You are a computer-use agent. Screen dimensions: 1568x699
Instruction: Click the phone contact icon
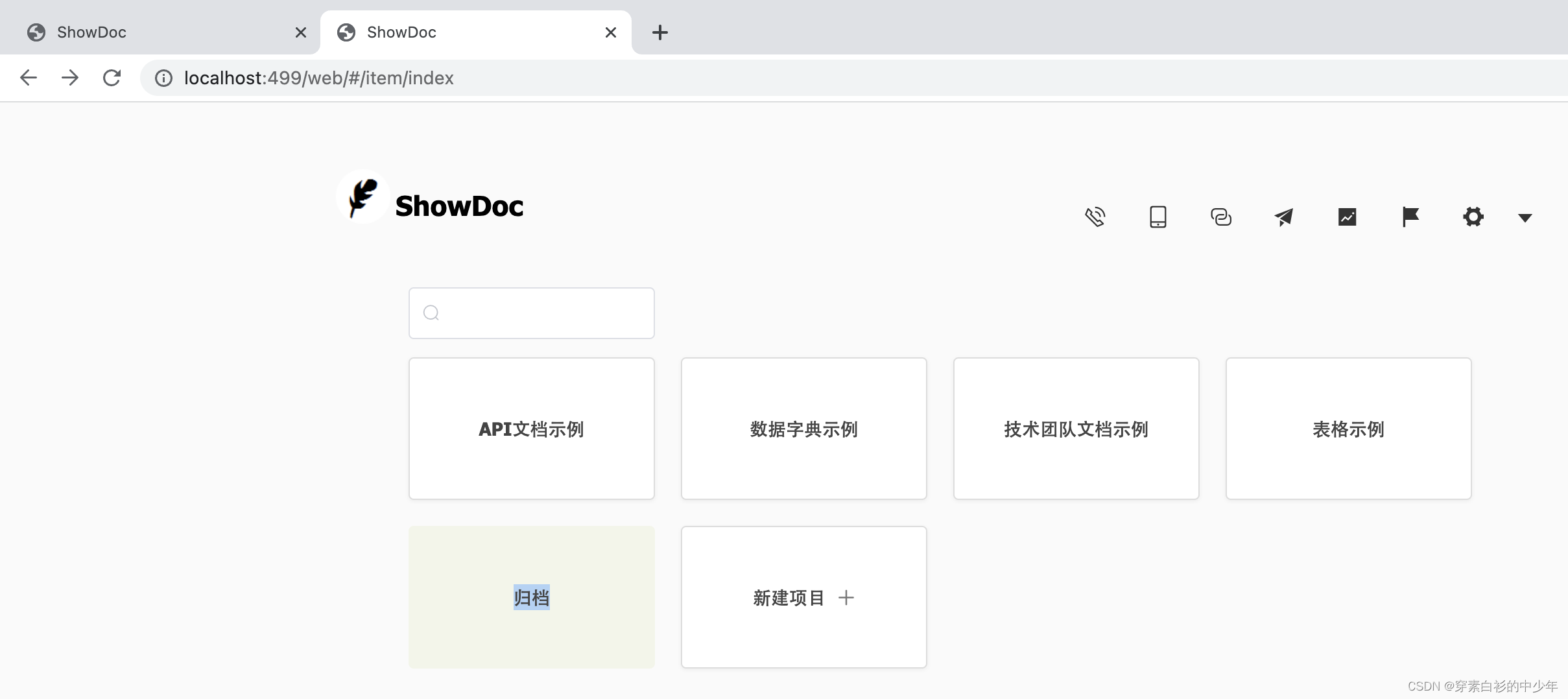1095,217
